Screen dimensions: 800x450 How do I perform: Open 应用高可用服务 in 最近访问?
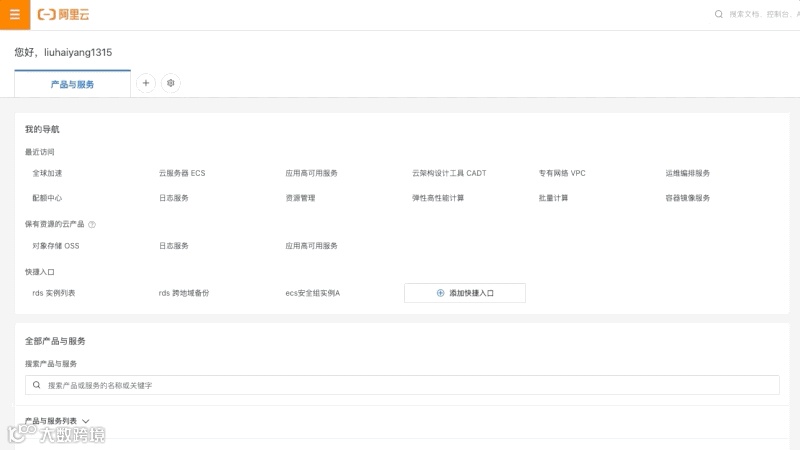(x=312, y=173)
